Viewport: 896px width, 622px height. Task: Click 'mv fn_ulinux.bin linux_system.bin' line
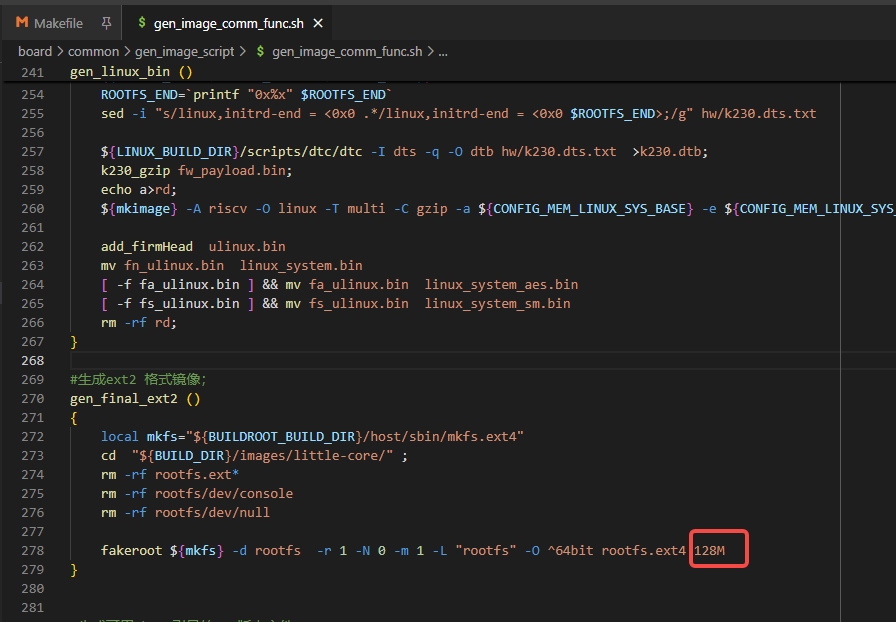[231, 266]
